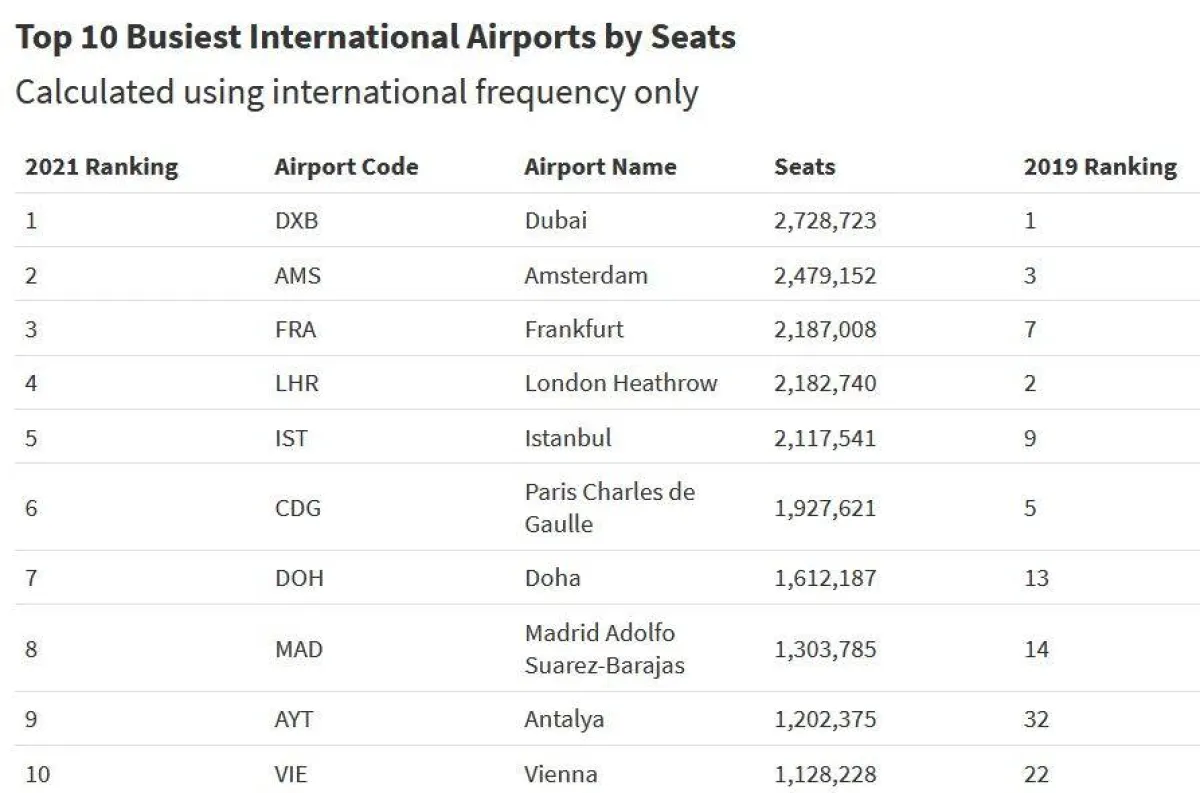Click the London Heathrow airport name

click(x=621, y=383)
